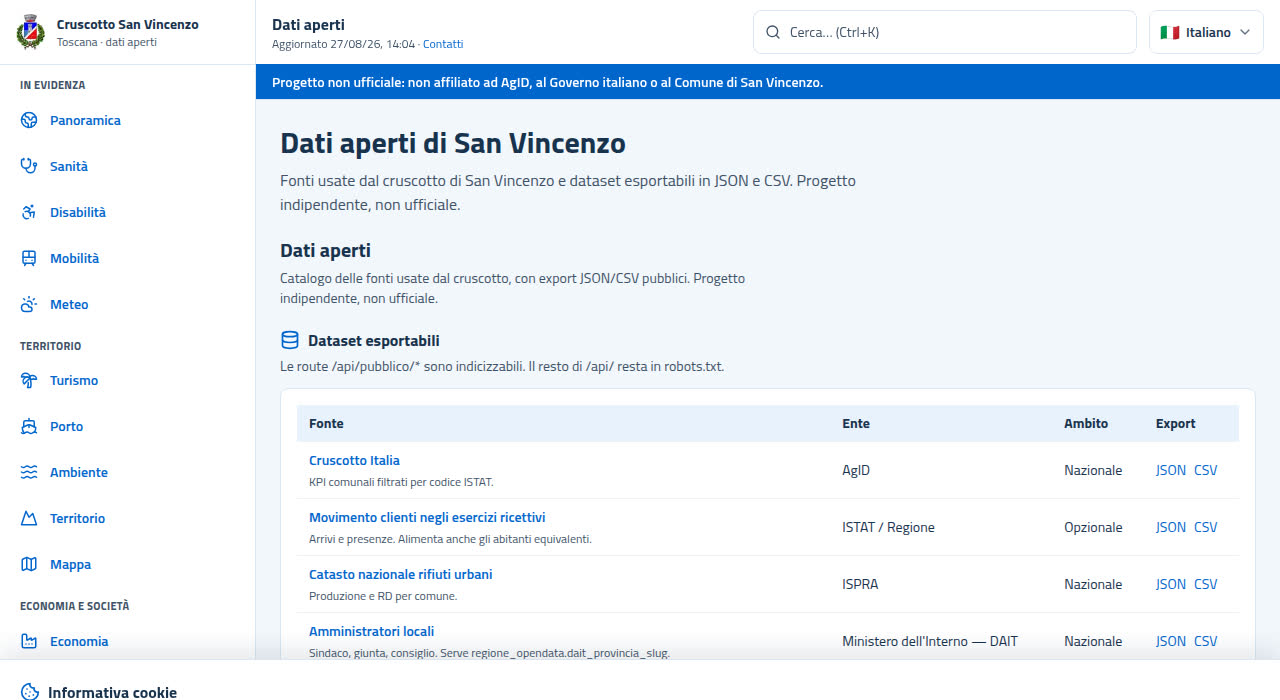Export Amministratori locali as JSON
This screenshot has width=1280, height=700.
coord(1171,641)
